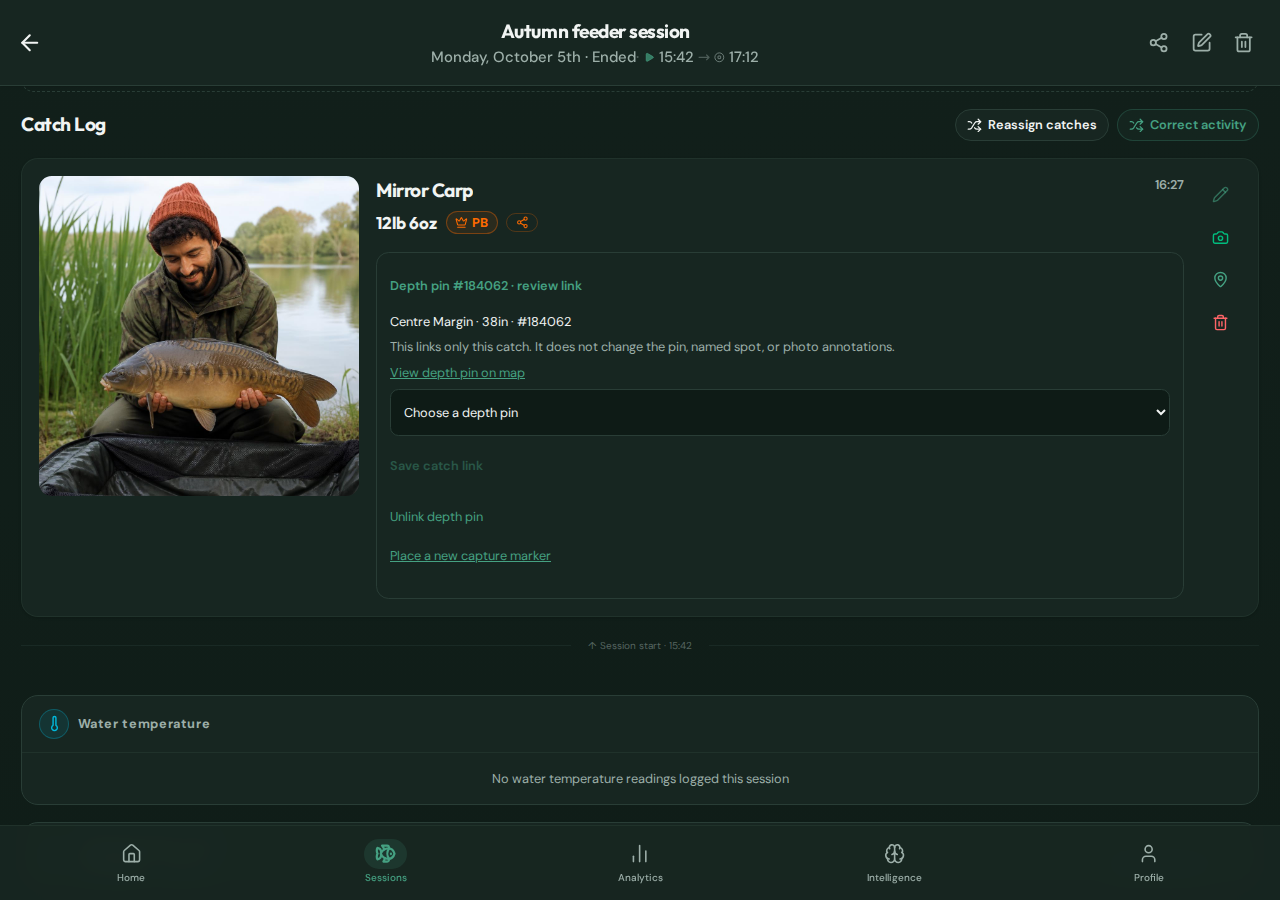Click the water temperature thermometer icon

(x=54, y=724)
